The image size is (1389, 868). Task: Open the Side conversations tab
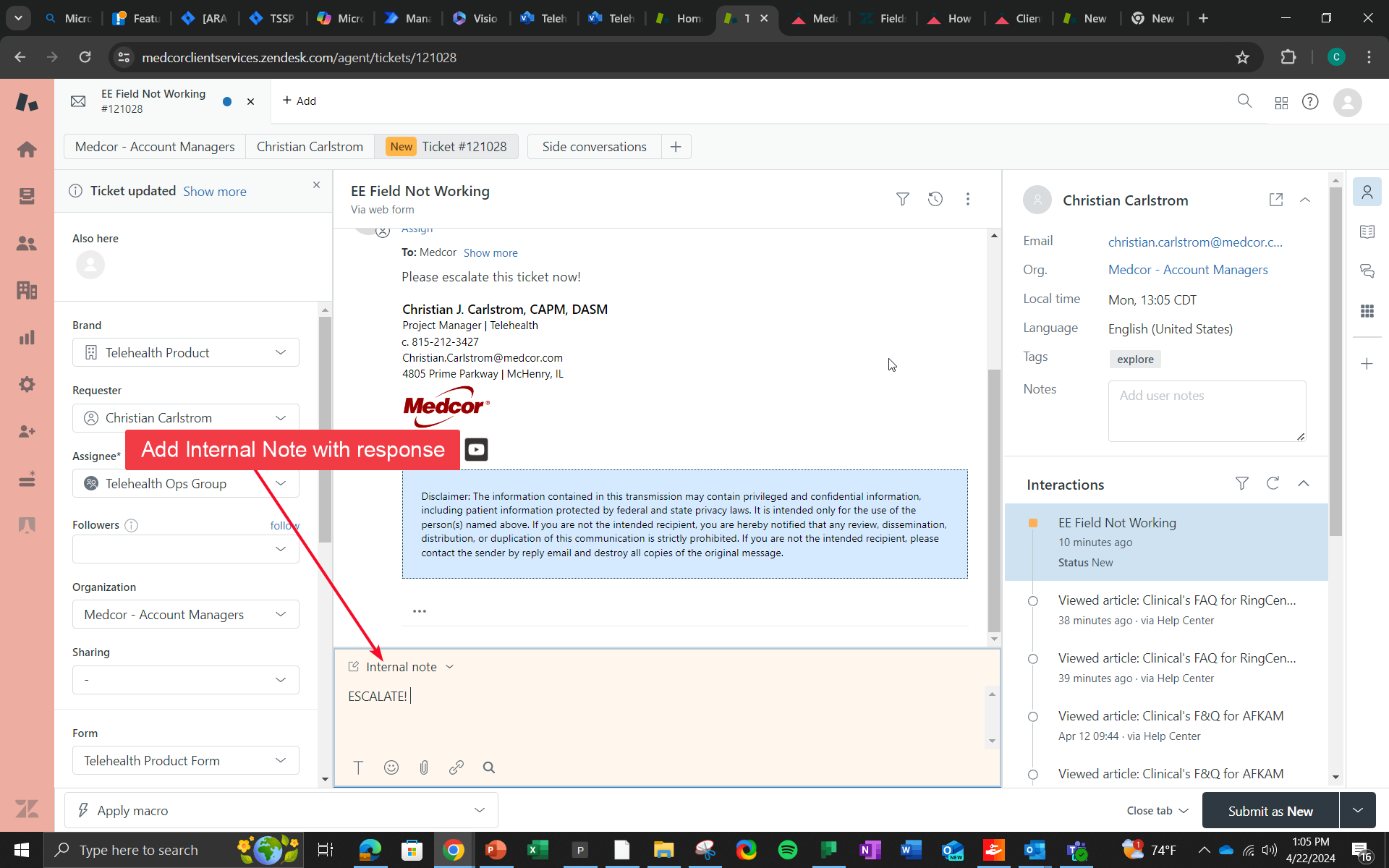[x=594, y=146]
